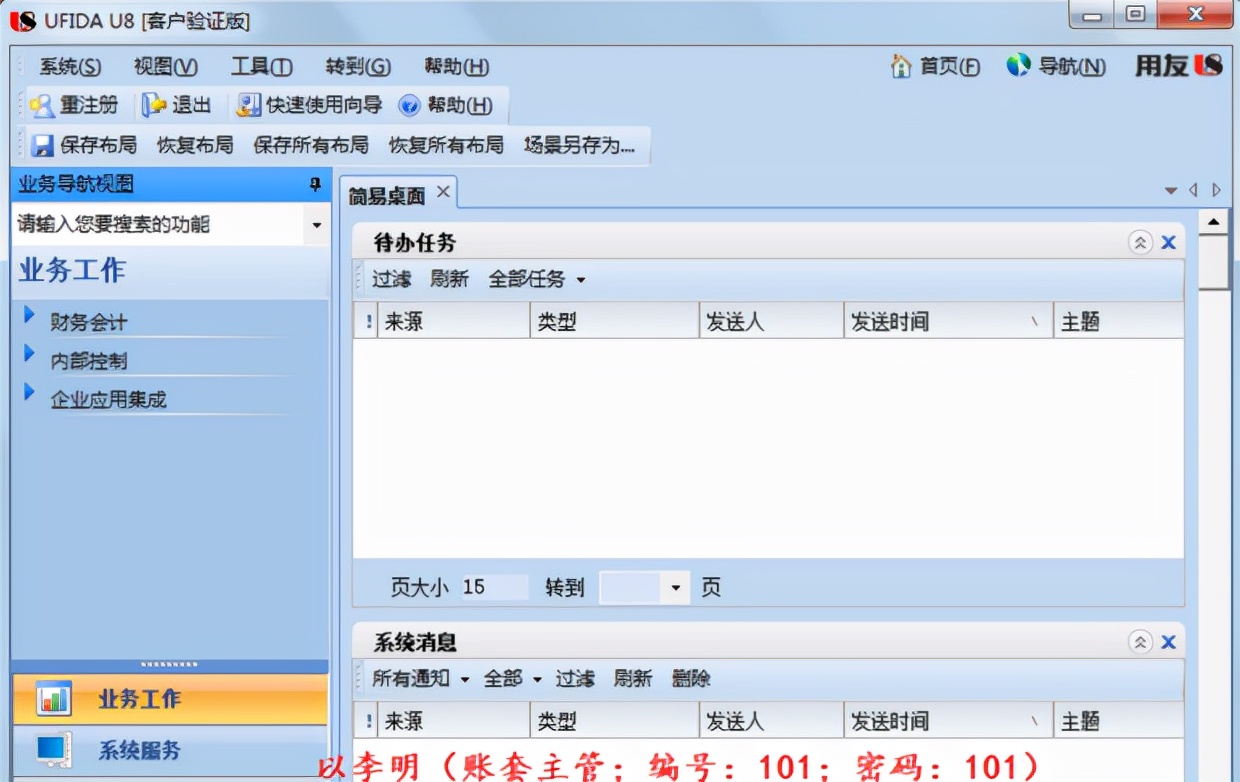Open the 工具 menu
This screenshot has height=782, width=1240.
click(x=264, y=66)
